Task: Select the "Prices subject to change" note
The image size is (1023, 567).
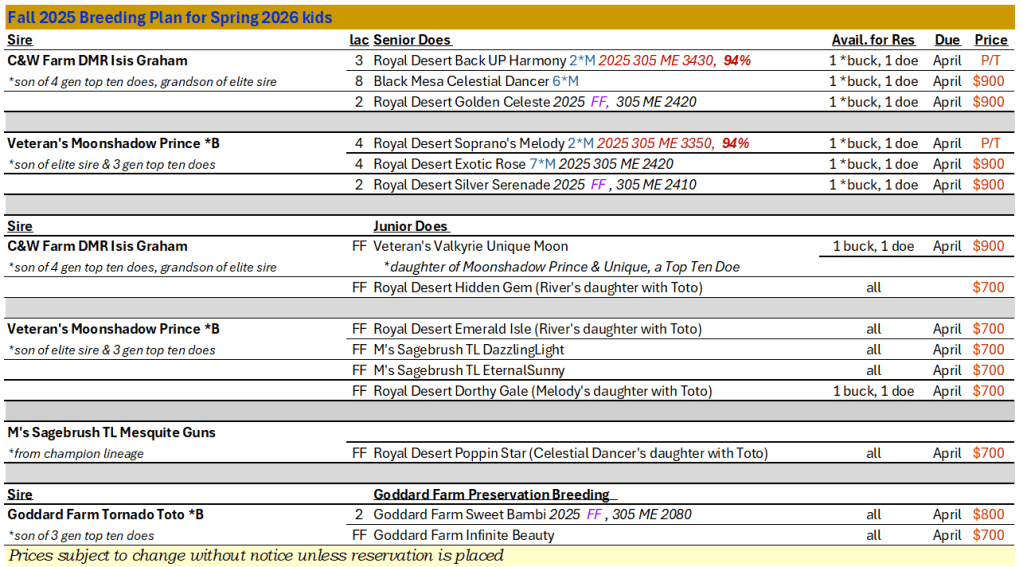Action: tap(256, 555)
